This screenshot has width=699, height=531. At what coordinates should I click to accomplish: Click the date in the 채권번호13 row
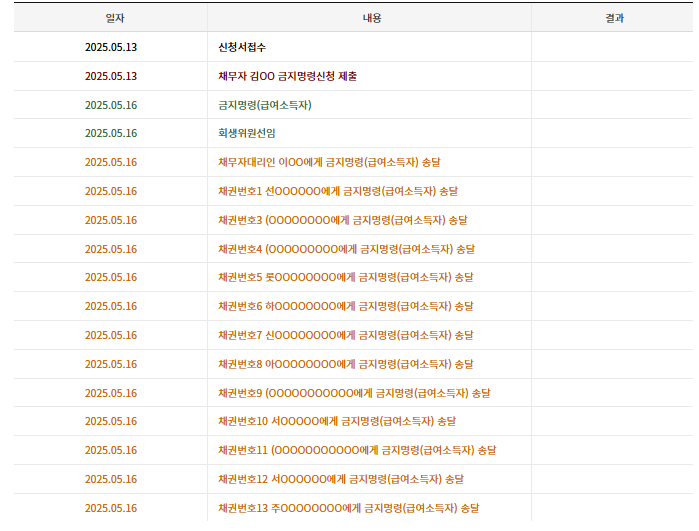111,508
